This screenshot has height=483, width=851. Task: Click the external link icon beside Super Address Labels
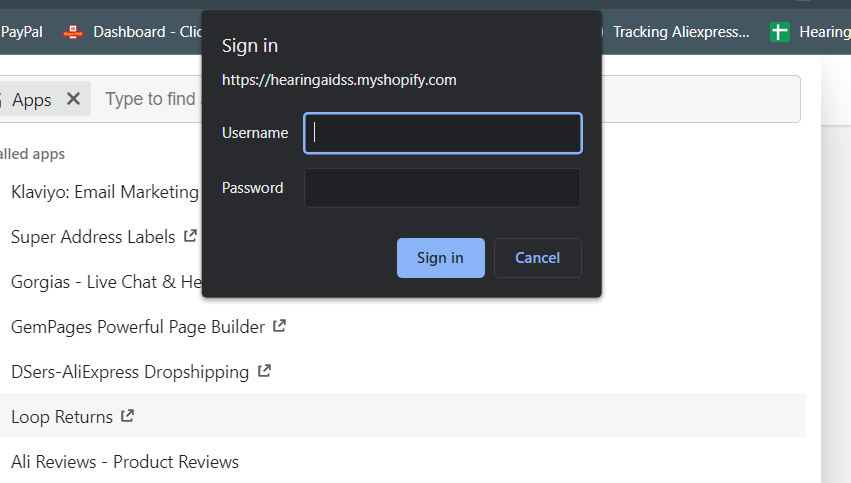pyautogui.click(x=190, y=237)
